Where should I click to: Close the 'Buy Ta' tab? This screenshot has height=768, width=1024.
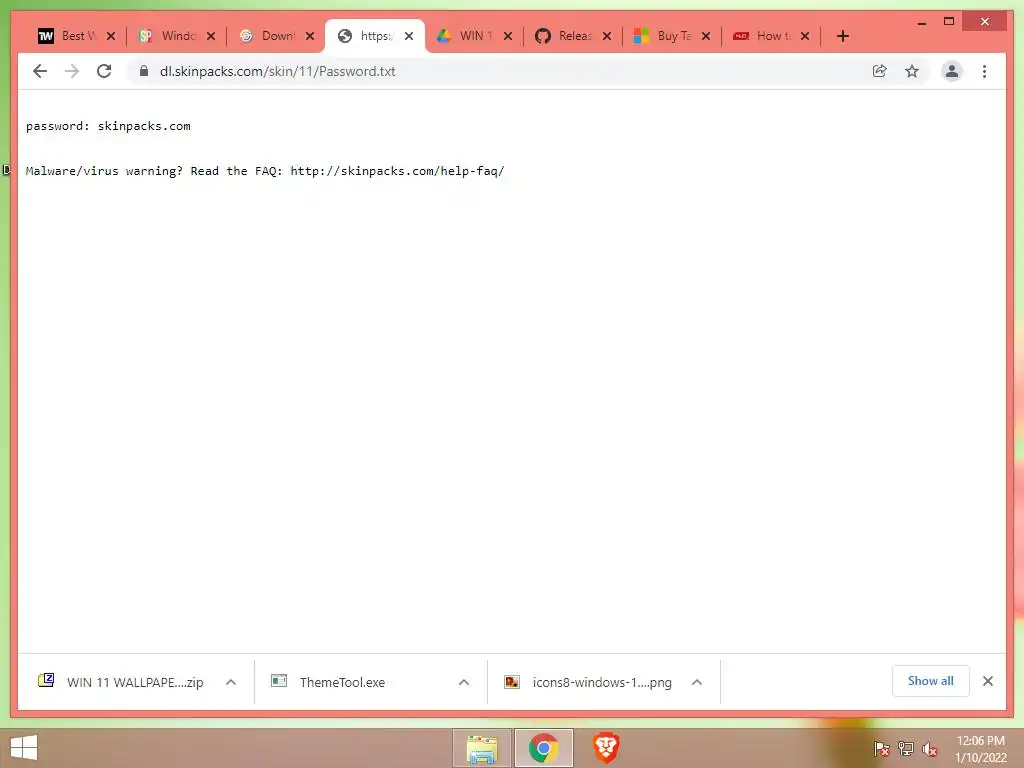coord(706,36)
